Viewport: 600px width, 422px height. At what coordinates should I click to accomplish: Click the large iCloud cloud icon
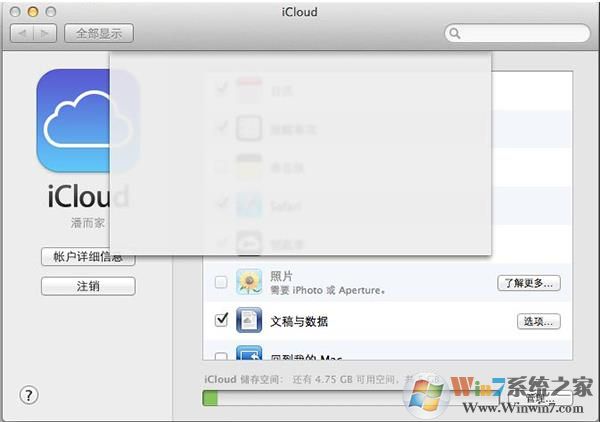pos(88,121)
